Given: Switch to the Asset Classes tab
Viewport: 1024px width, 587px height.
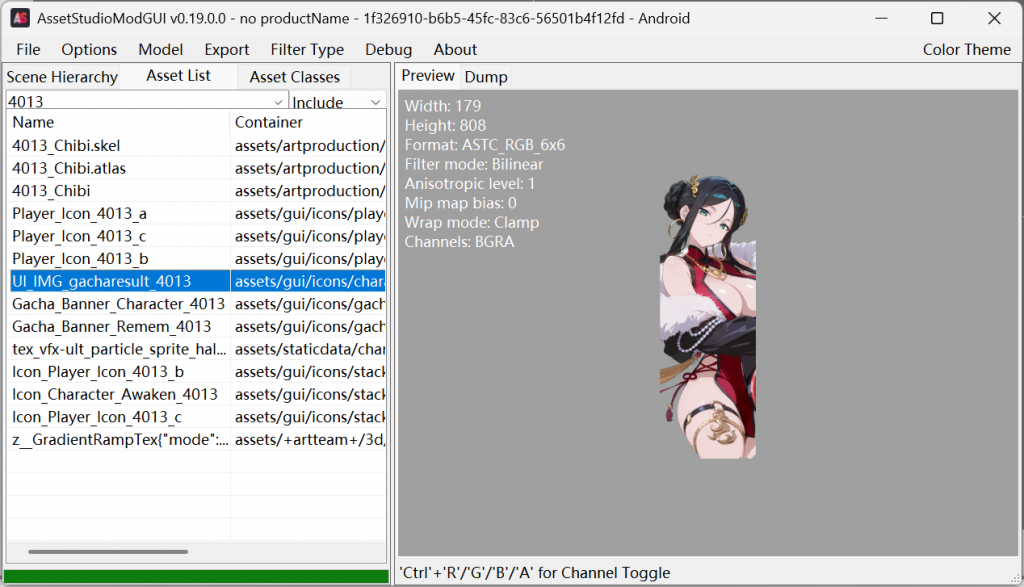Looking at the screenshot, I should pyautogui.click(x=295, y=77).
